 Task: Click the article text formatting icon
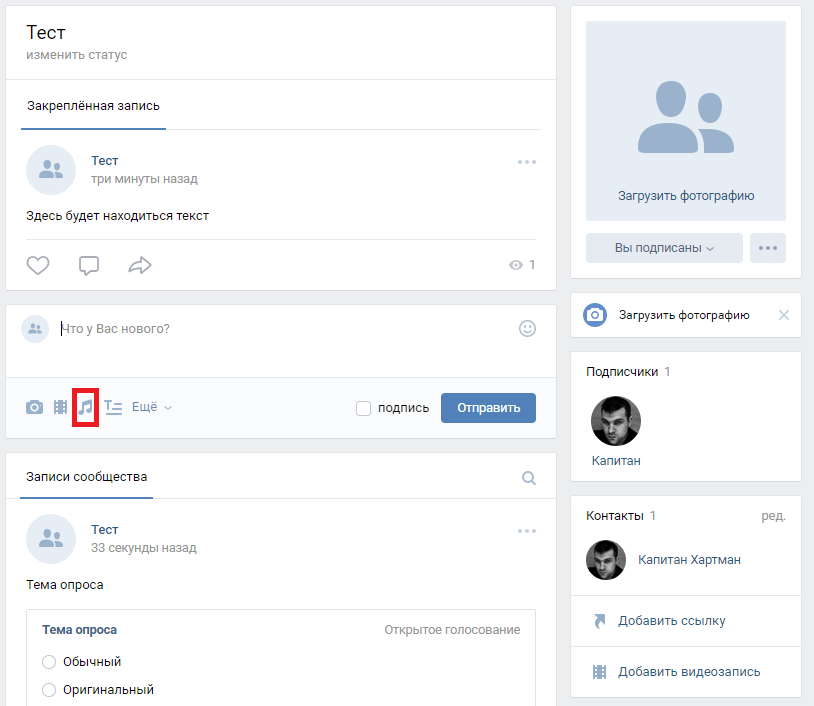(x=113, y=407)
